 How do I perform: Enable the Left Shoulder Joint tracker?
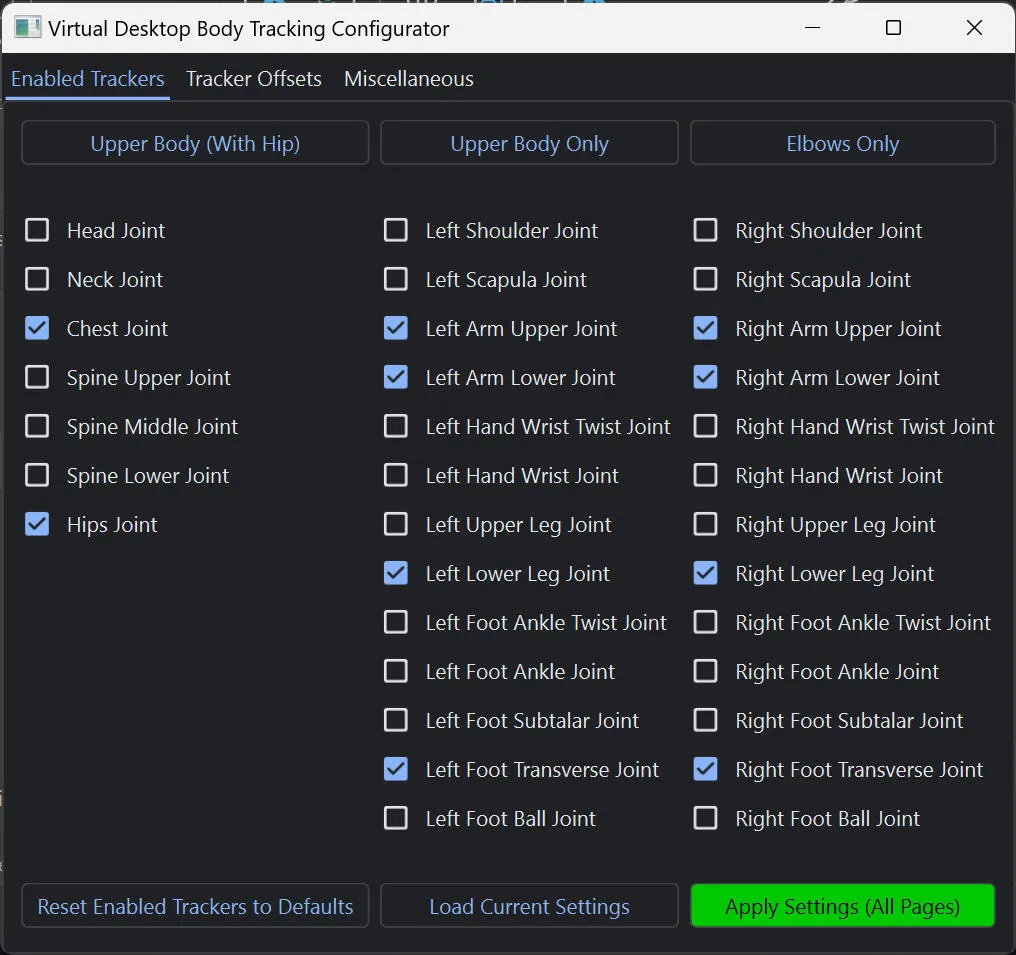[396, 230]
